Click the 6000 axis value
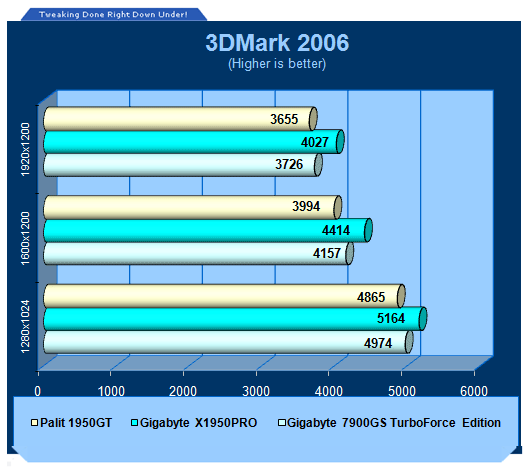This screenshot has height=476, width=528. (474, 391)
